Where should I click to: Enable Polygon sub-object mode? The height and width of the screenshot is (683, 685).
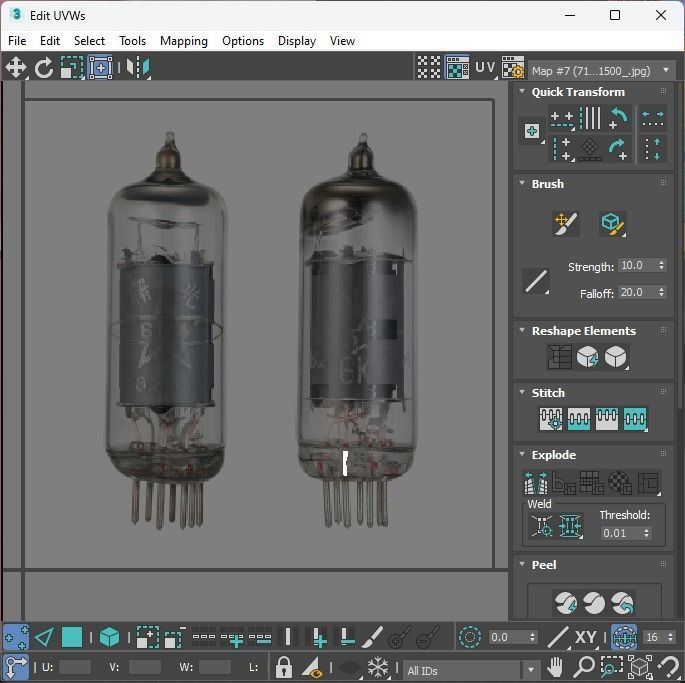coord(72,637)
